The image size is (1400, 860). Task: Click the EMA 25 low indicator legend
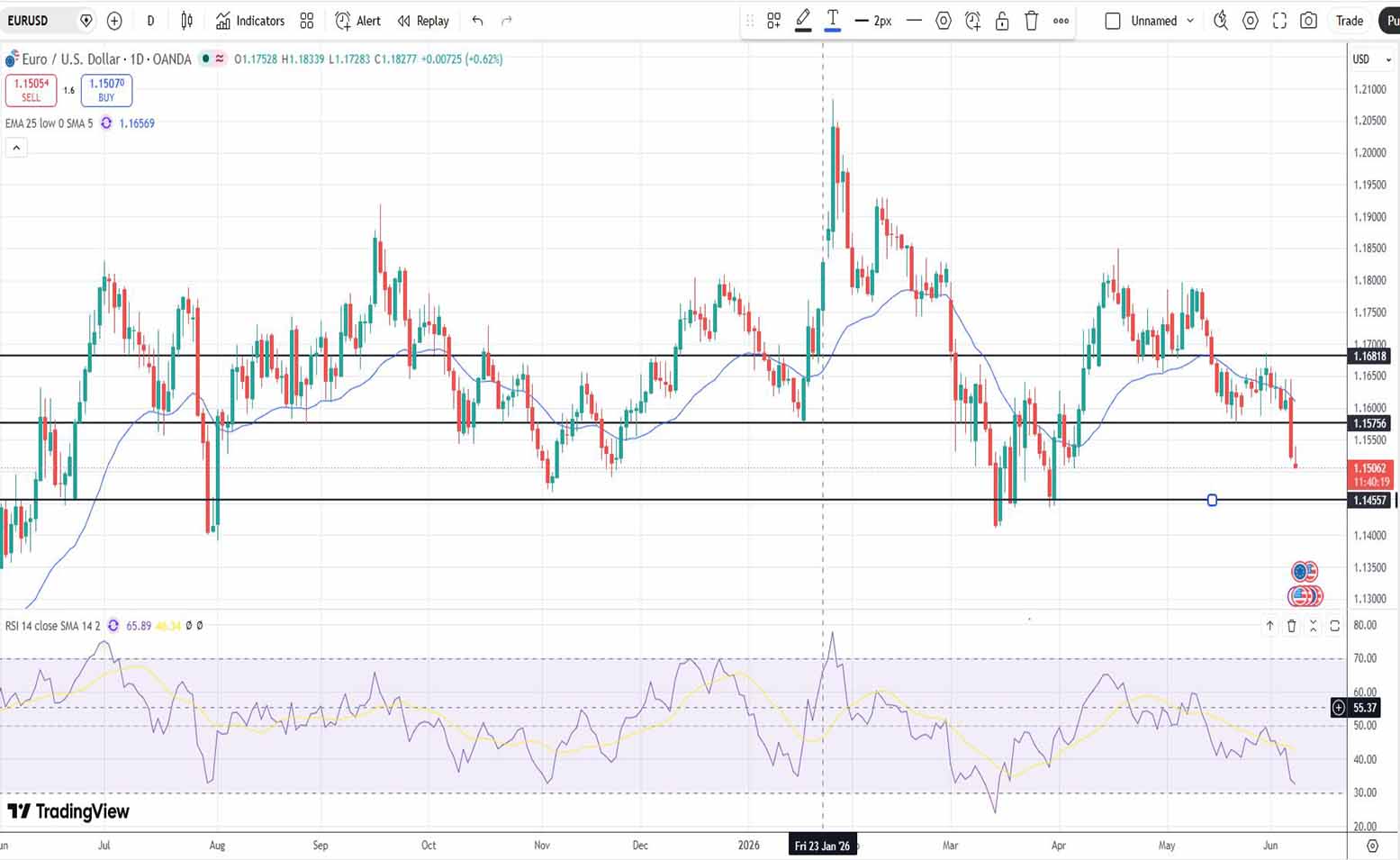[49, 123]
